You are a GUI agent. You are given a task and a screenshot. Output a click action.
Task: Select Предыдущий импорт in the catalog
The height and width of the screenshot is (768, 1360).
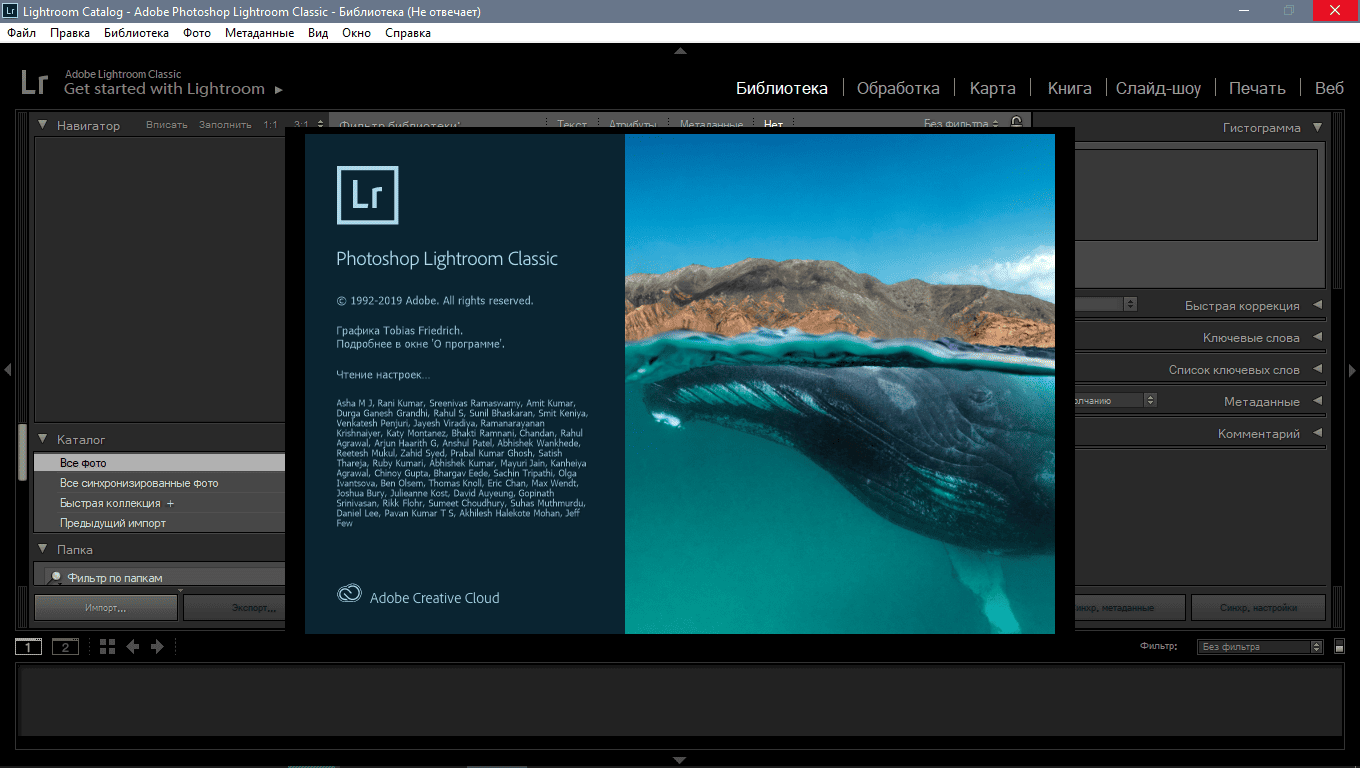pyautogui.click(x=160, y=523)
